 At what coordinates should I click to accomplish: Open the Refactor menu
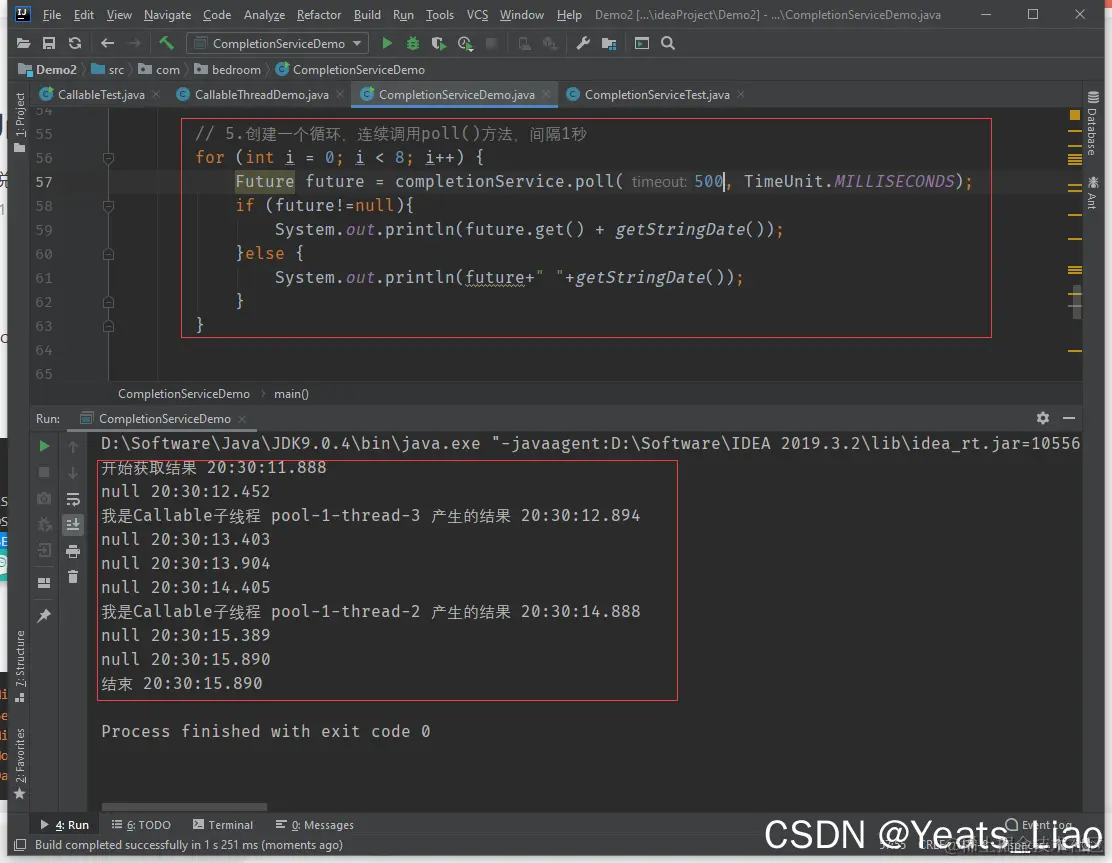[x=318, y=14]
